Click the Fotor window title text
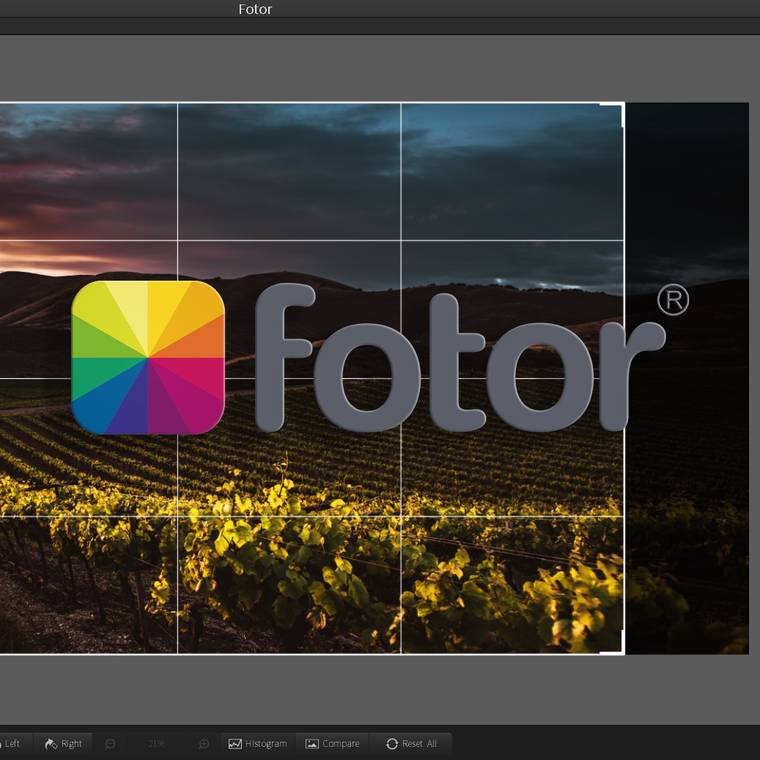 point(255,9)
